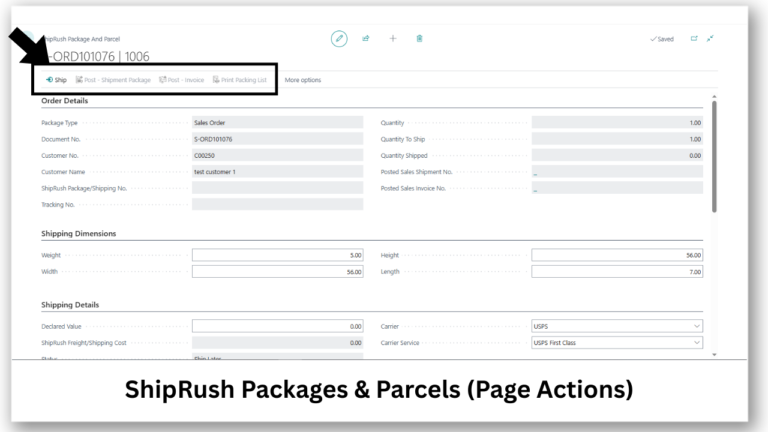Click the Saved status indicator
Image resolution: width=768 pixels, height=432 pixels.
[662, 39]
